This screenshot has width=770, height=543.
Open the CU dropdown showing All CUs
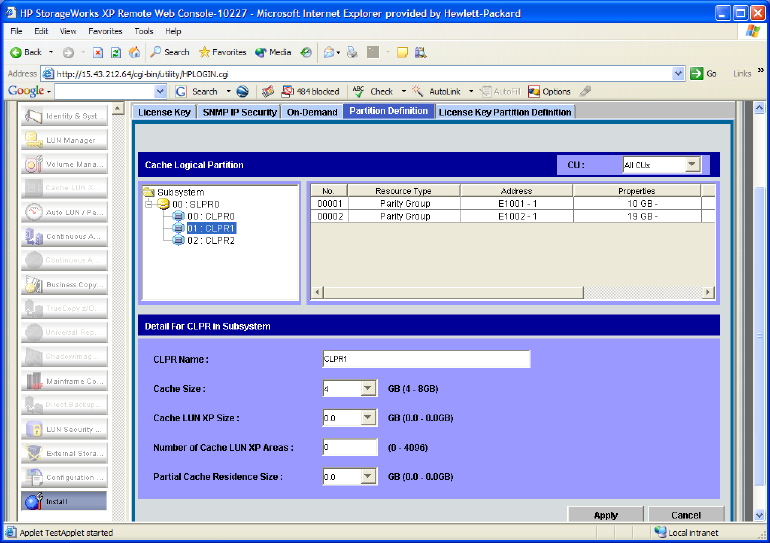click(692, 165)
